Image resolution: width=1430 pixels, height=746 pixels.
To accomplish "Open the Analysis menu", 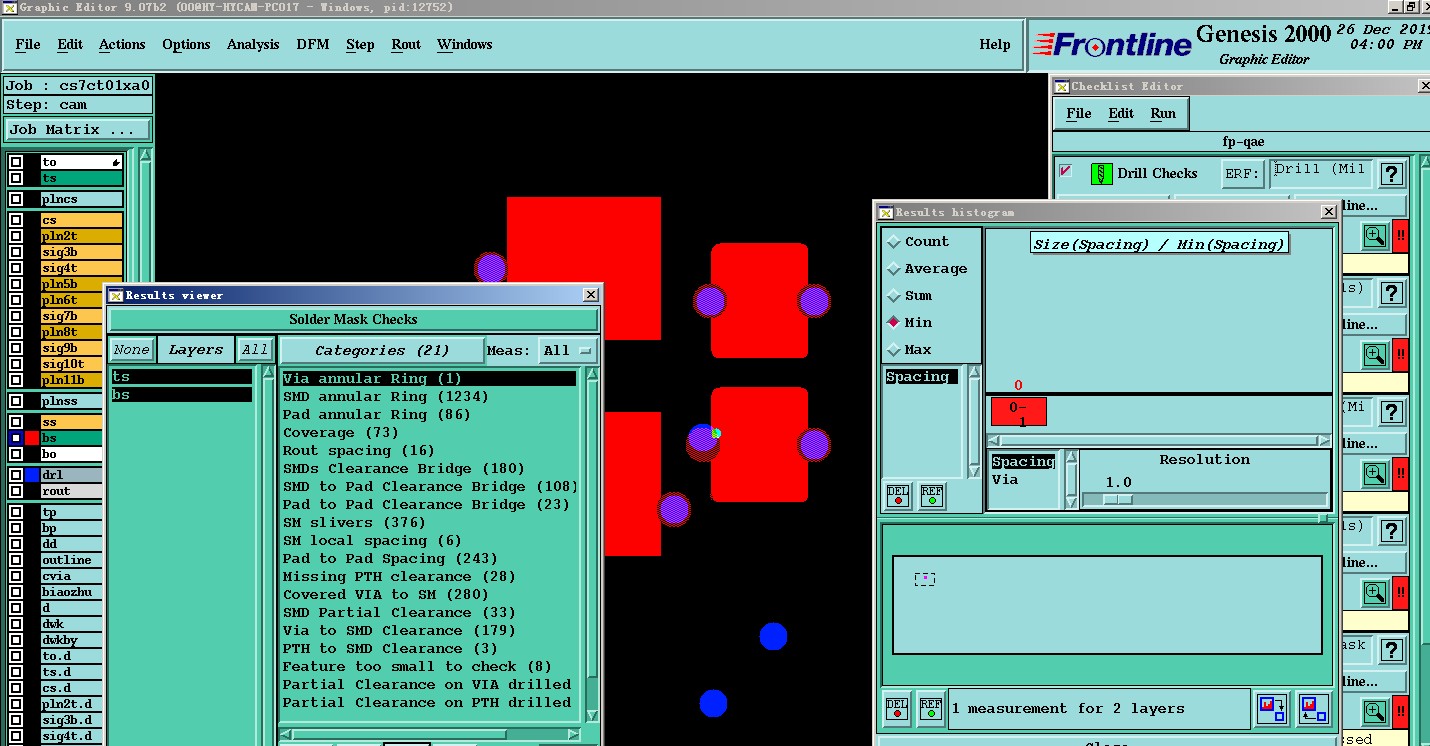I will 253,44.
